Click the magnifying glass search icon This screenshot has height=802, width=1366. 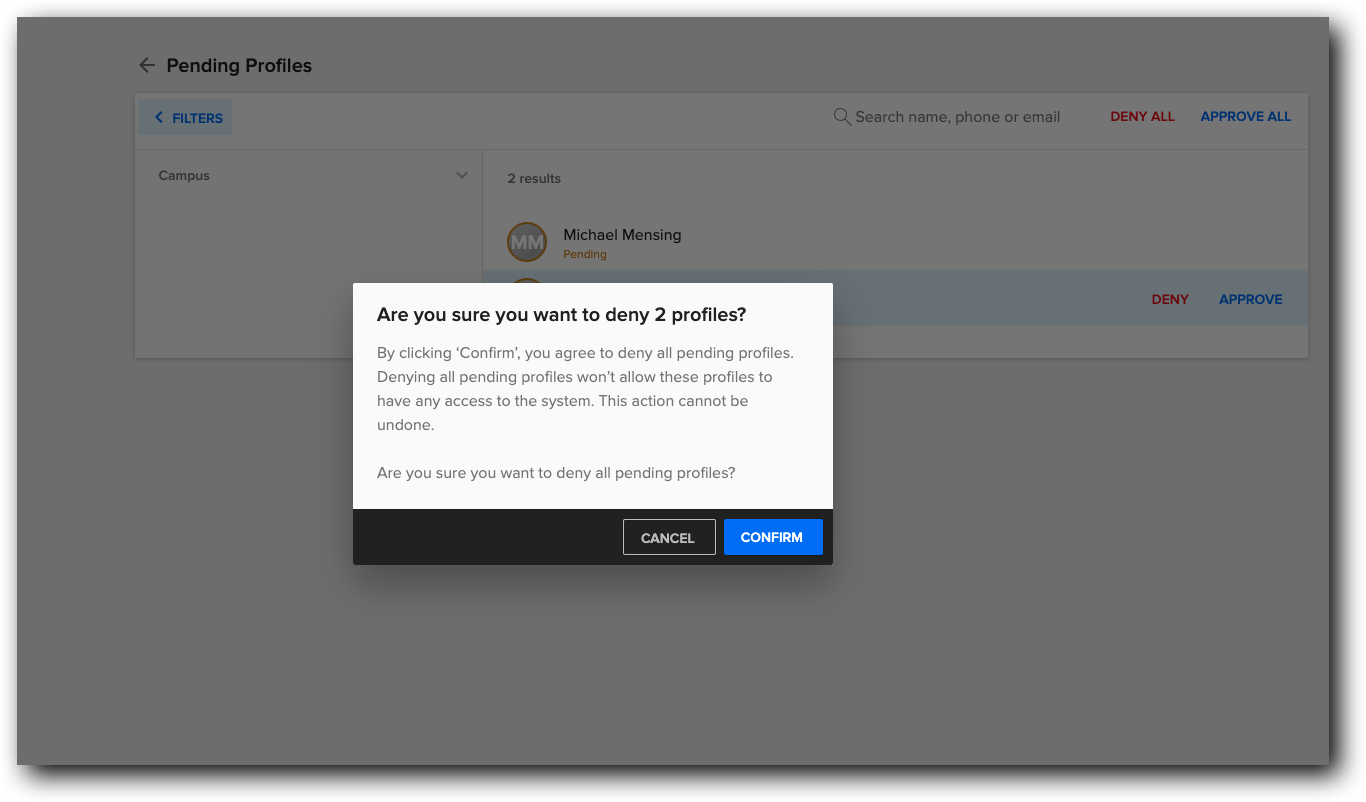(842, 117)
